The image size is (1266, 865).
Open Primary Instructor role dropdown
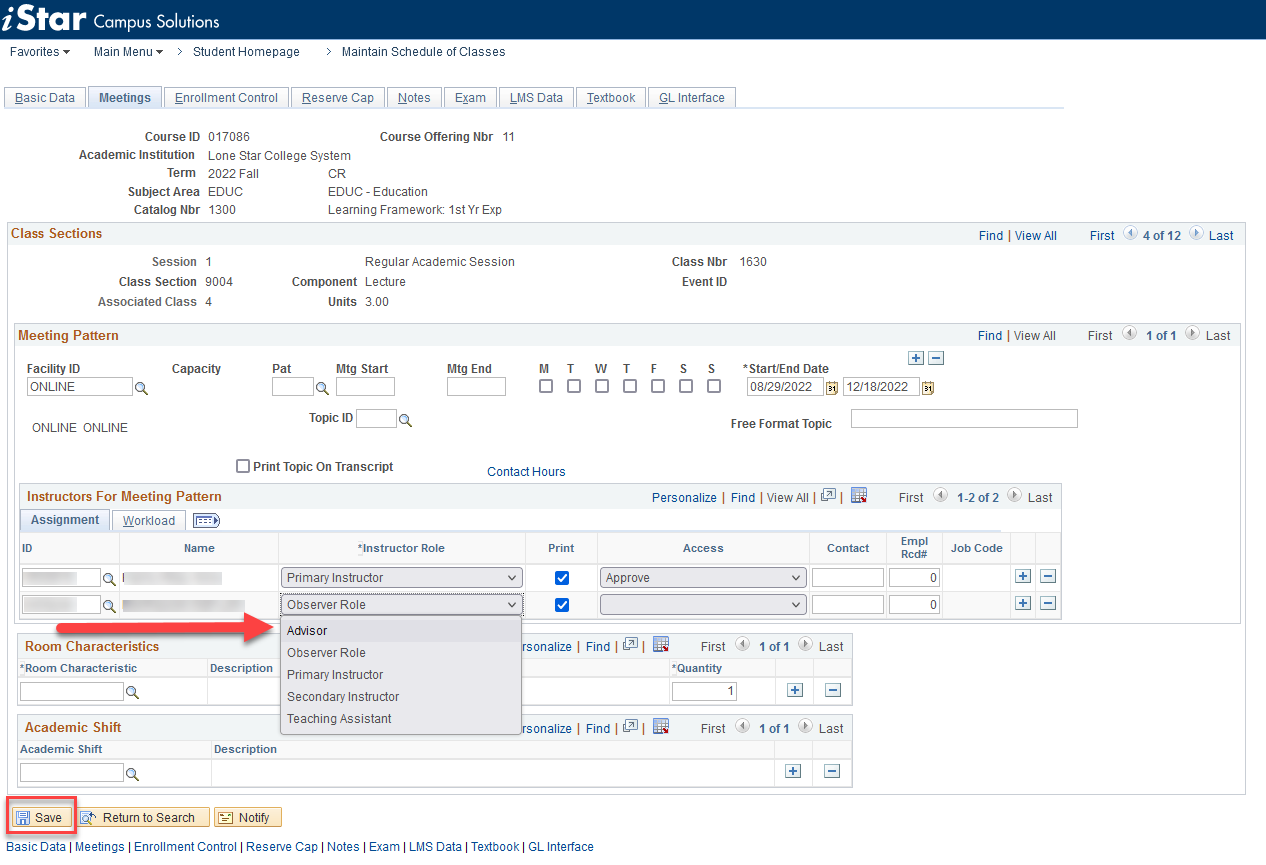click(x=402, y=578)
